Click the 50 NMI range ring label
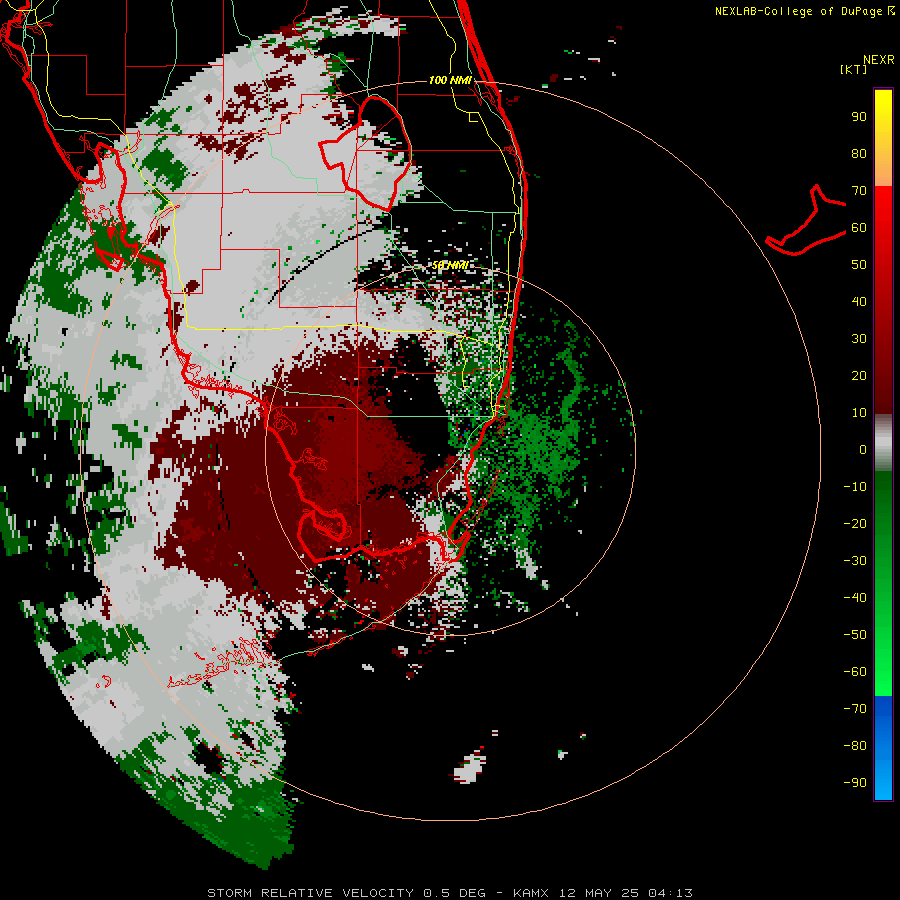The width and height of the screenshot is (900, 900). point(450,265)
